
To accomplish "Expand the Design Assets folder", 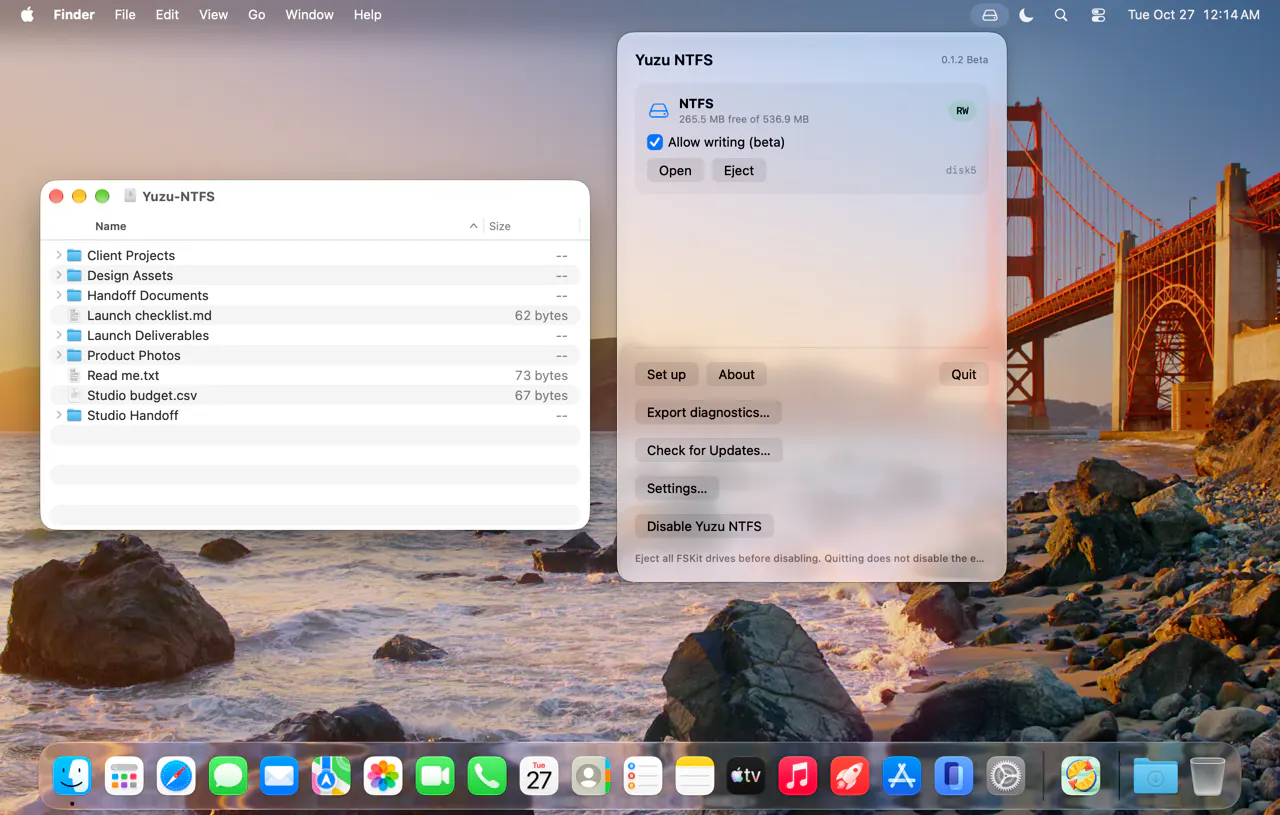I will pyautogui.click(x=59, y=275).
